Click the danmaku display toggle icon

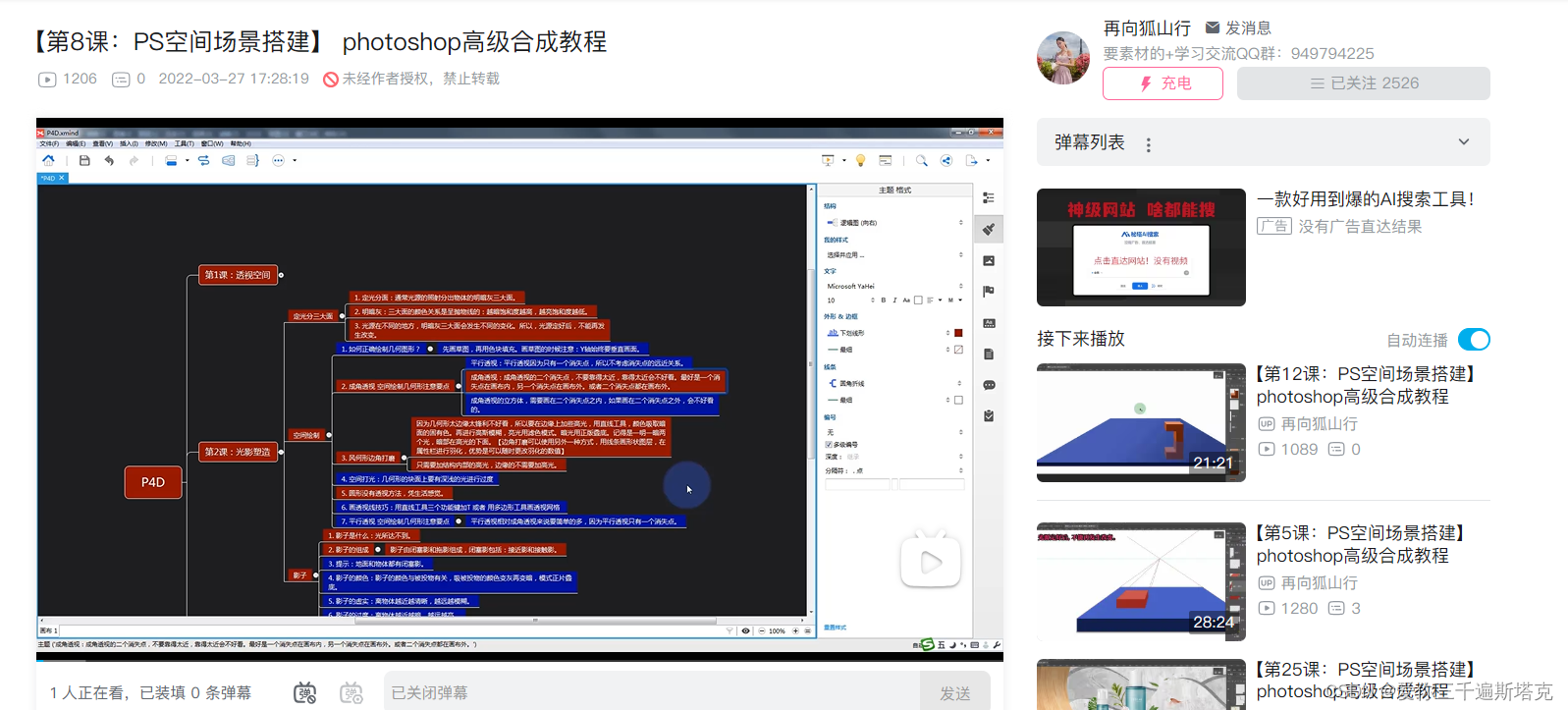click(x=305, y=692)
